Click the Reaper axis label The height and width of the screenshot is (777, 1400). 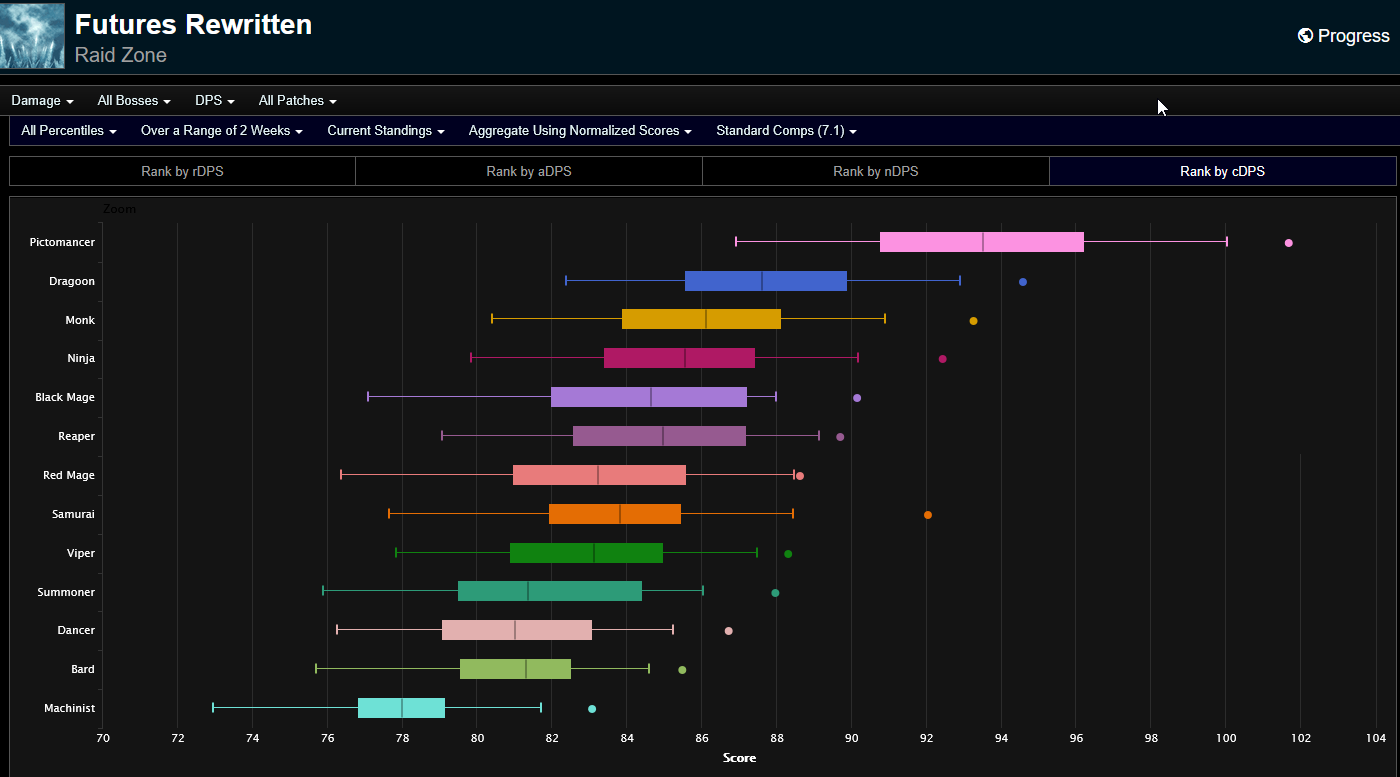[x=77, y=437]
